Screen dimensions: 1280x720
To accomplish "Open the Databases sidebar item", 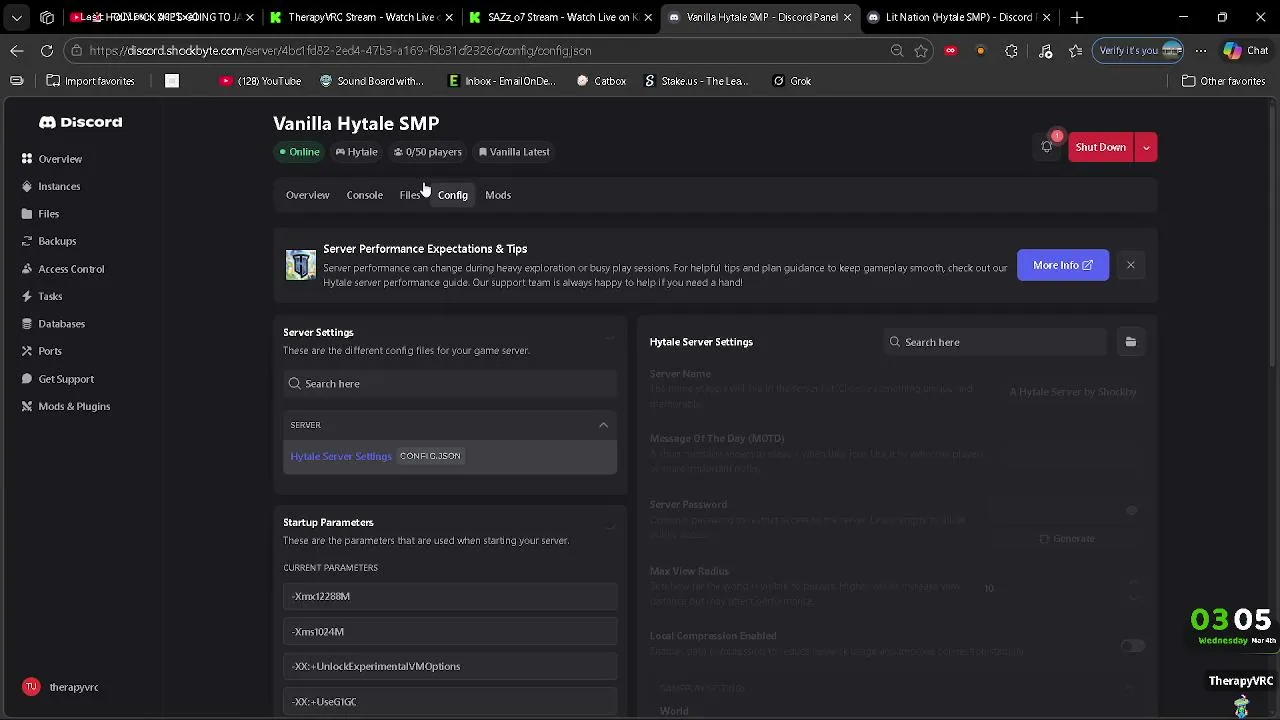I will click(61, 324).
